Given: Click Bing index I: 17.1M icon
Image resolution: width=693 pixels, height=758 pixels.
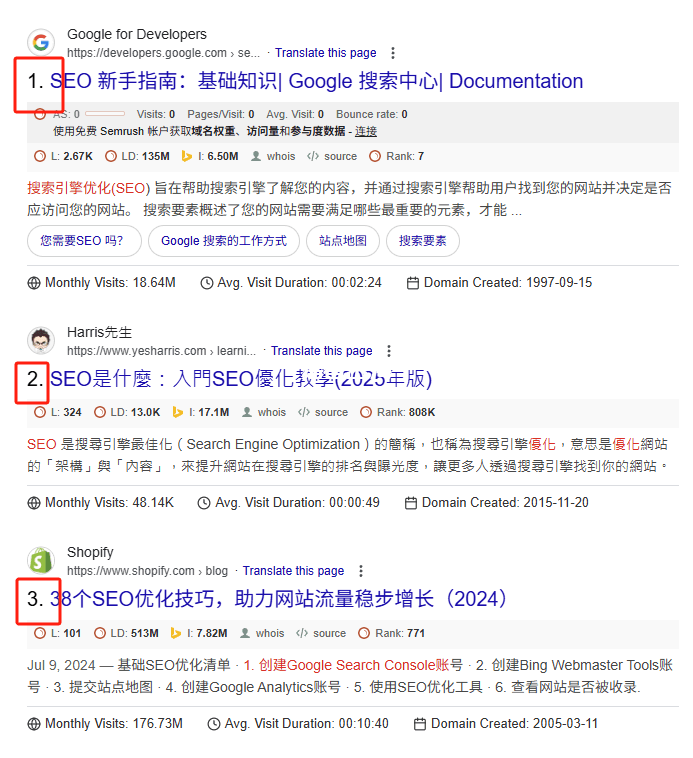Looking at the screenshot, I should coord(178,412).
